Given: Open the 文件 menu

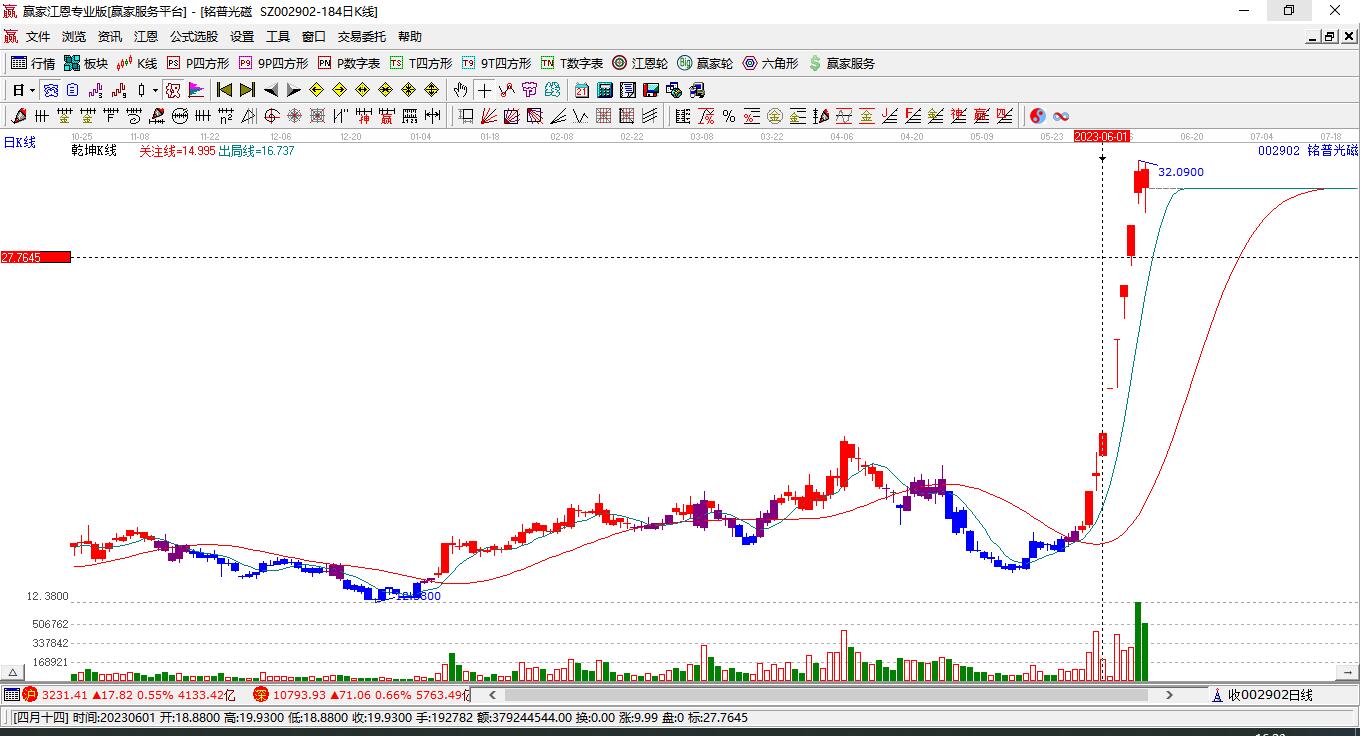Looking at the screenshot, I should [38, 37].
